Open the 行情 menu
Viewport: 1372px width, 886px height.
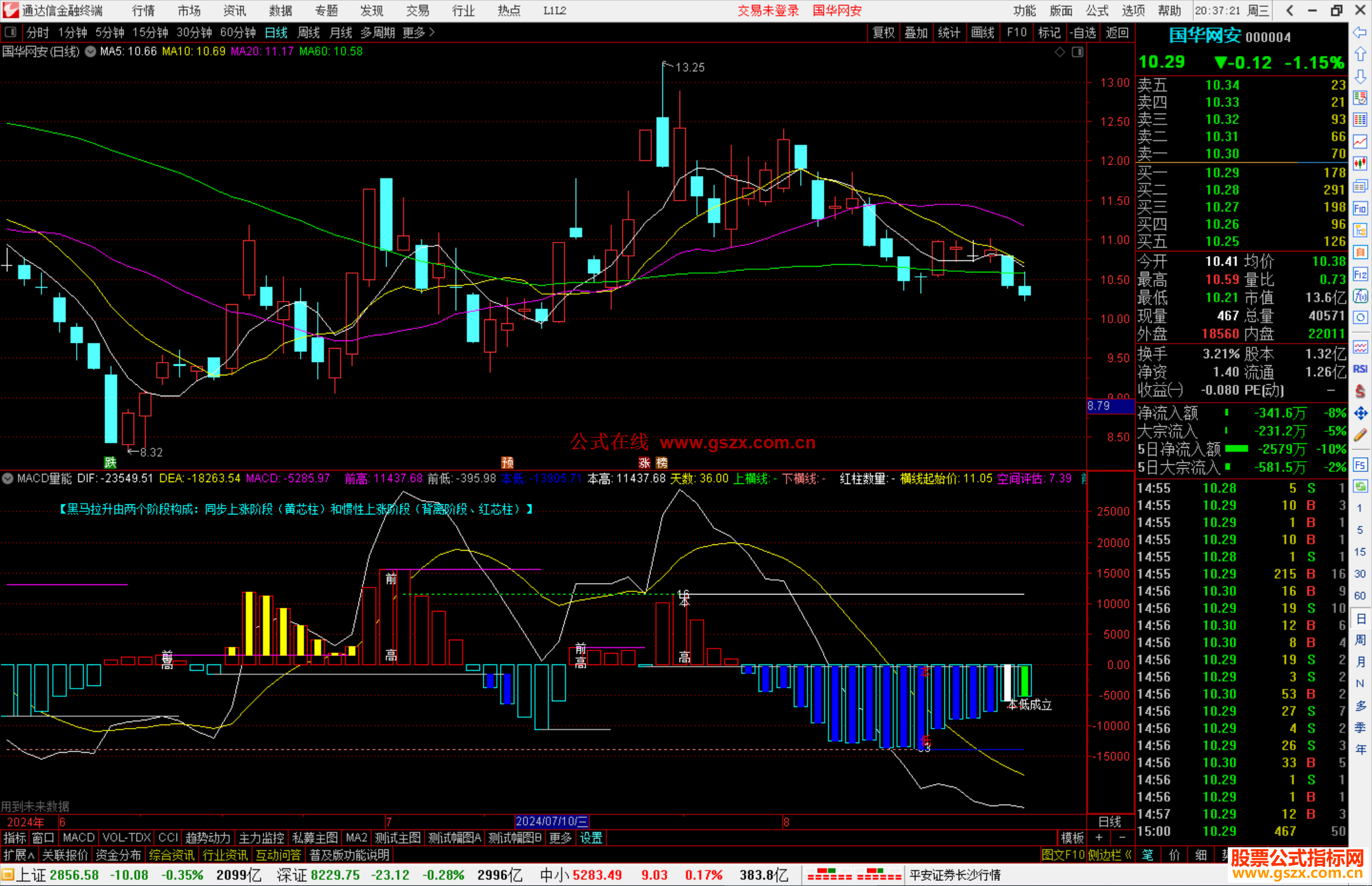tap(143, 11)
